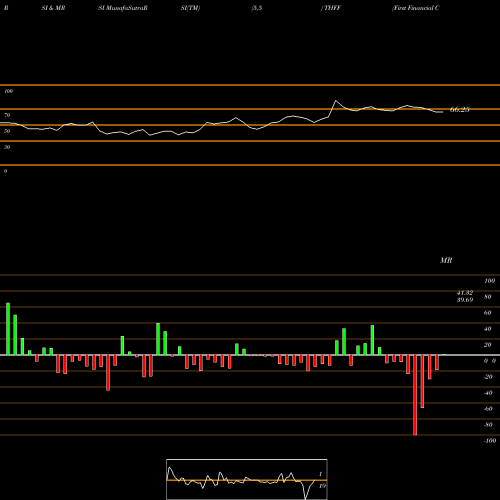This screenshot has width=500, height=500.
Task: Click the 40 label on MR axis
Action: click(488, 329)
